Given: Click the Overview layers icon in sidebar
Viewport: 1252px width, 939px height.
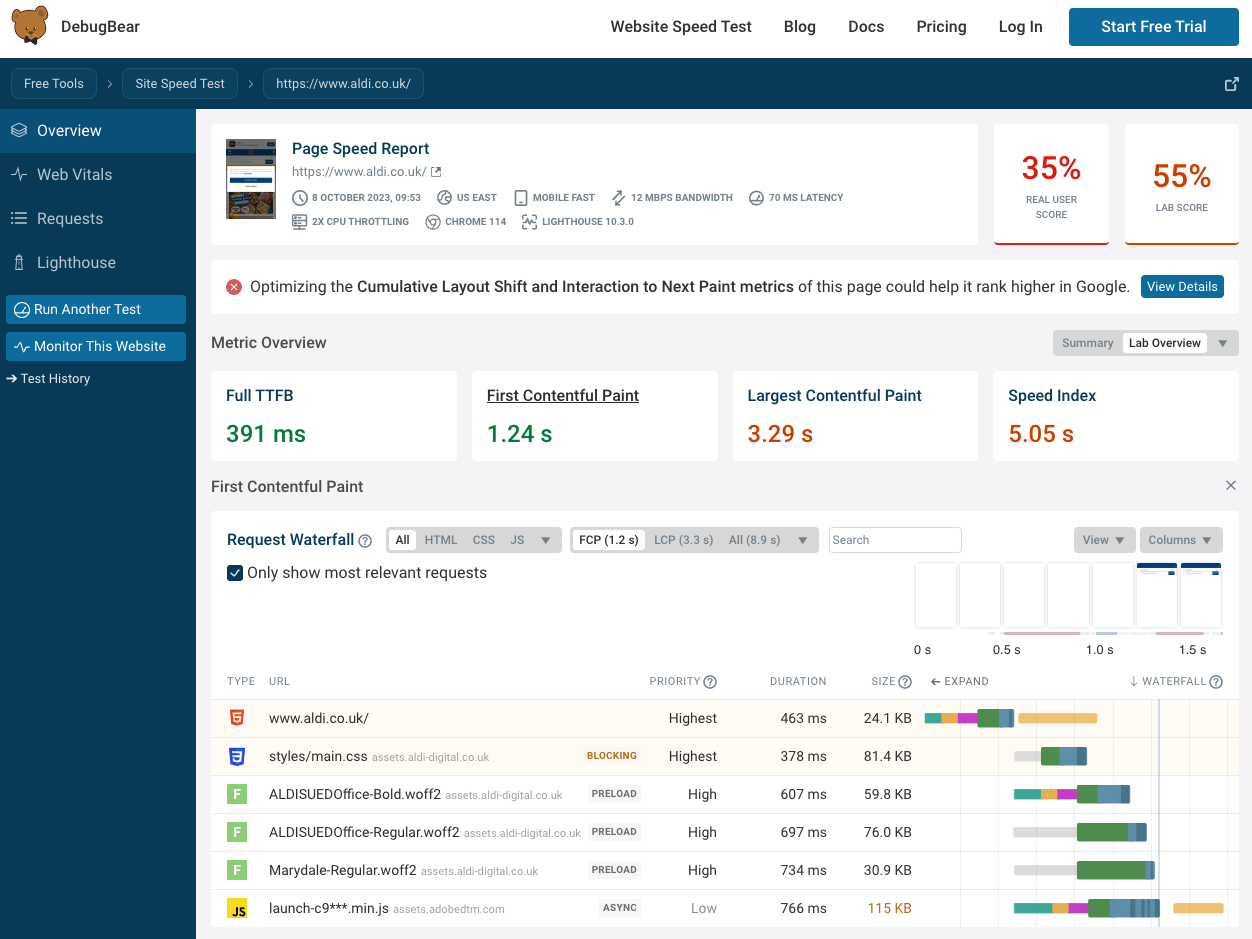Looking at the screenshot, I should (x=19, y=131).
